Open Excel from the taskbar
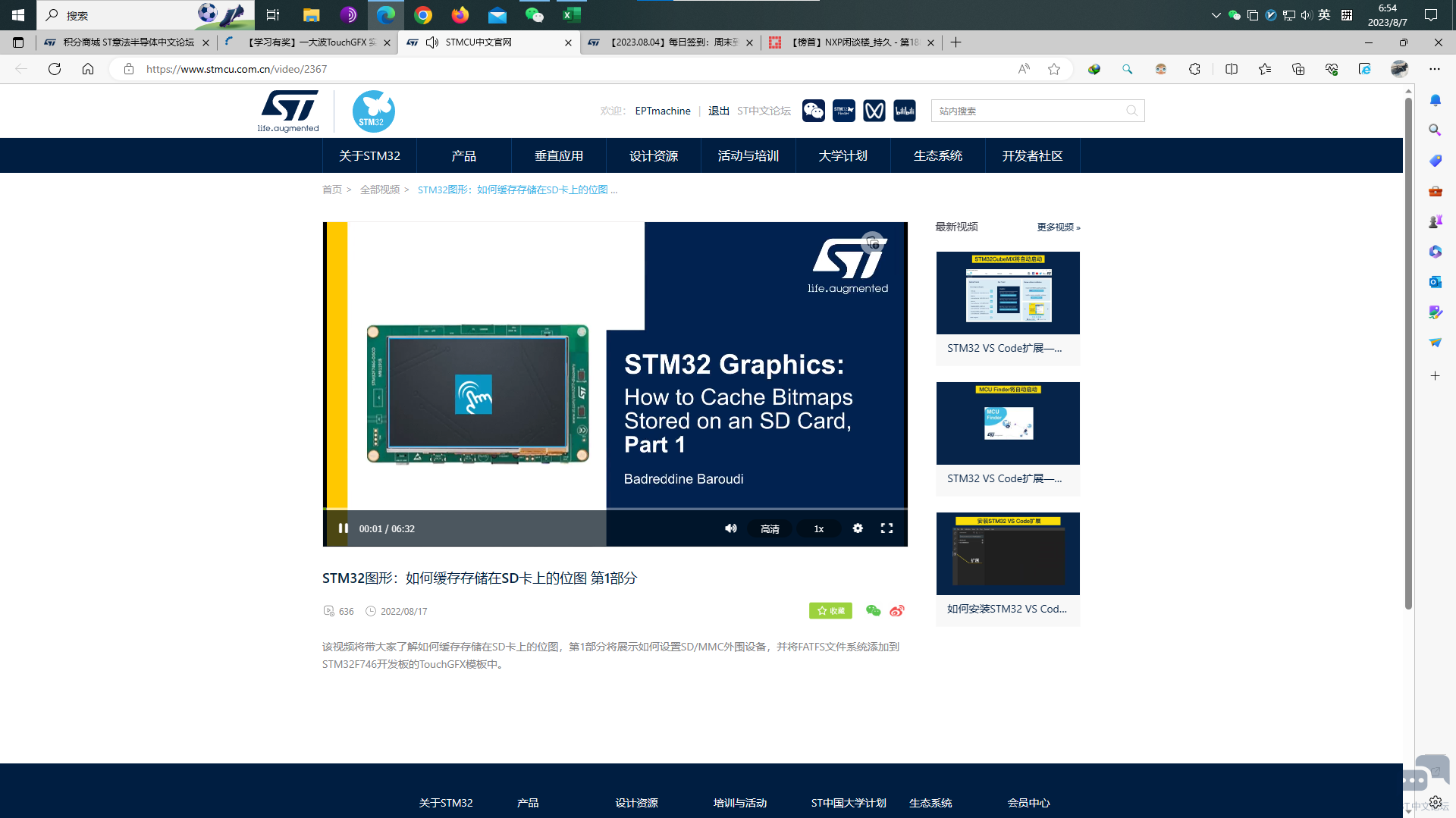 (571, 15)
